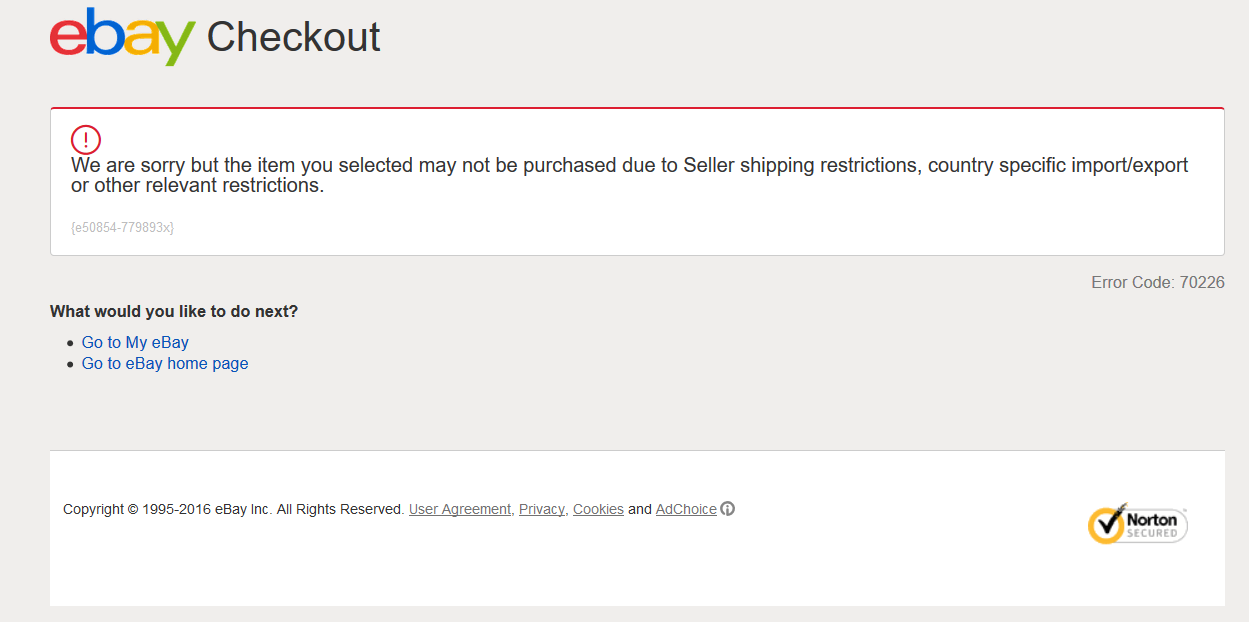Click the 'SECURED' text under Norton
The height and width of the screenshot is (622, 1249).
click(x=1151, y=533)
